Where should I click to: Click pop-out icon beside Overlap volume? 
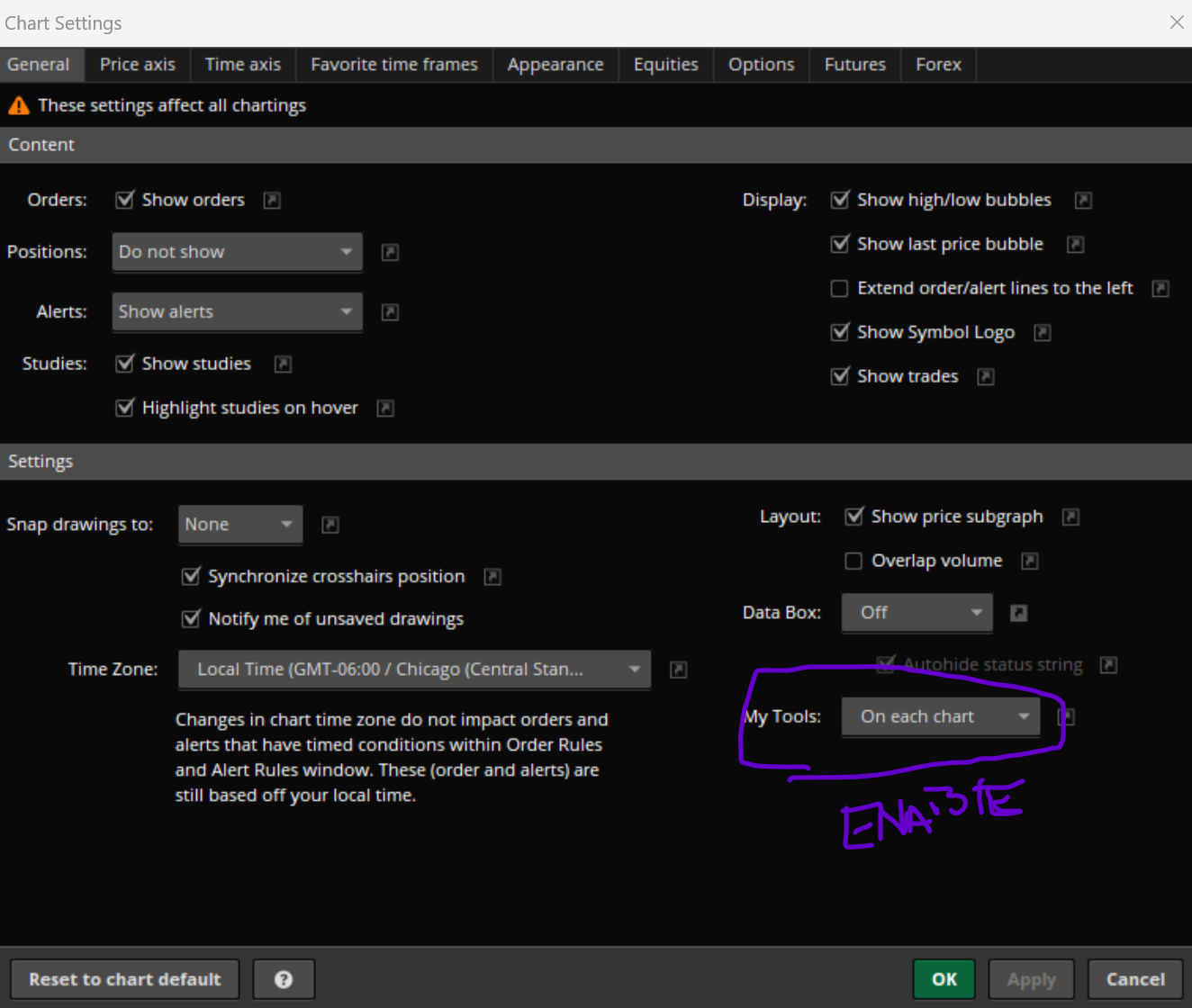click(1030, 561)
